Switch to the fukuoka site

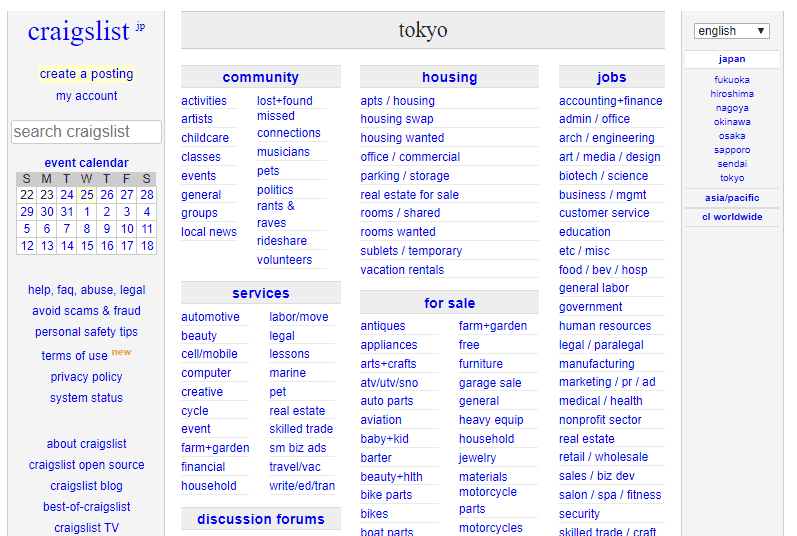tap(732, 80)
